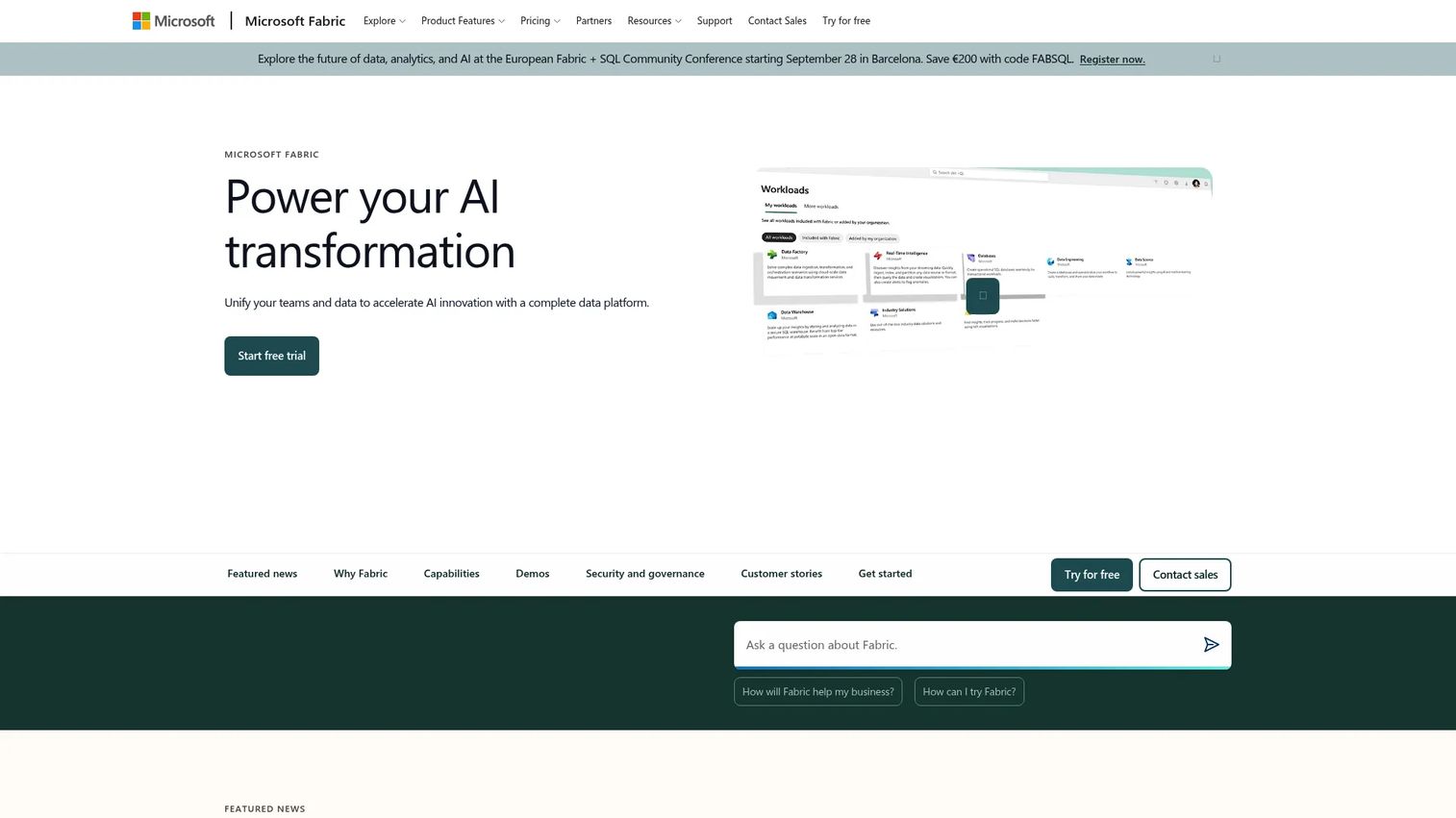Select Contact Sales in the top navigation
Viewport: 1456px width, 818px height.
point(777,20)
